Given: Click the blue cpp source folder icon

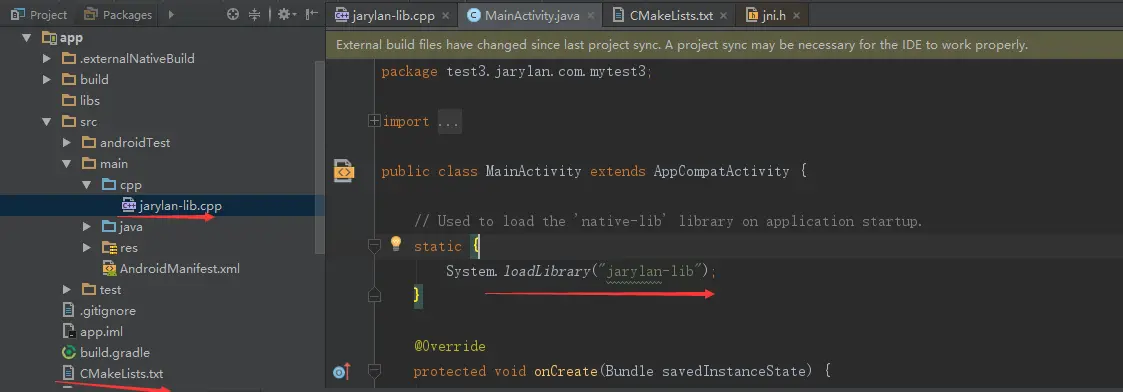Looking at the screenshot, I should [109, 185].
